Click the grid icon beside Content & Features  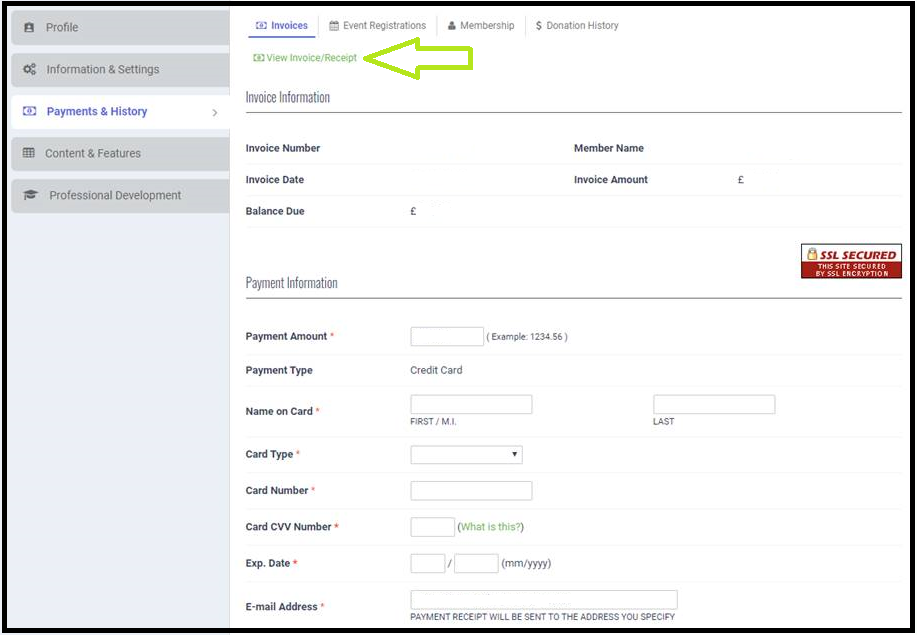[x=29, y=153]
